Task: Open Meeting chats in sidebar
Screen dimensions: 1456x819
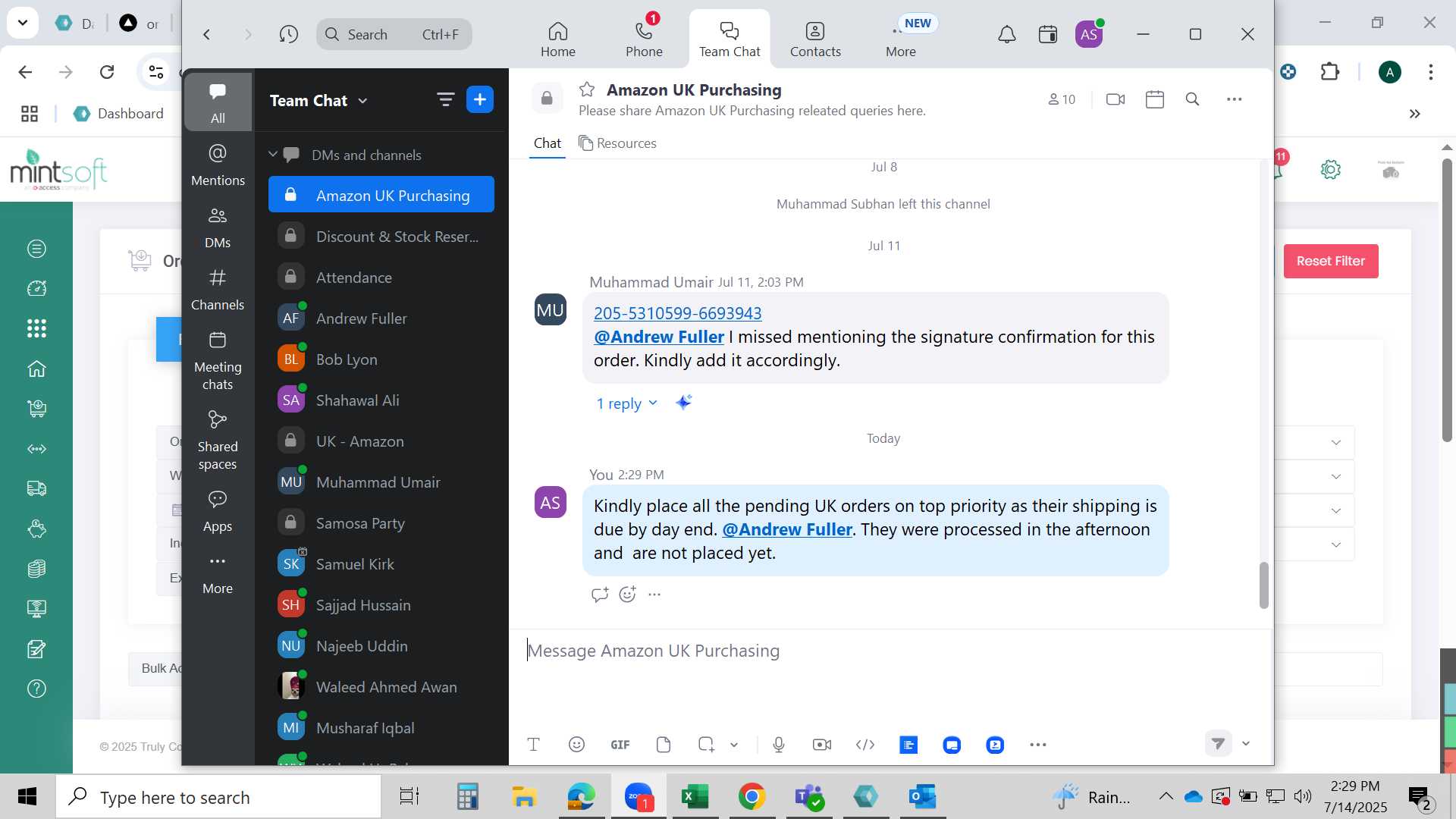Action: pyautogui.click(x=218, y=360)
